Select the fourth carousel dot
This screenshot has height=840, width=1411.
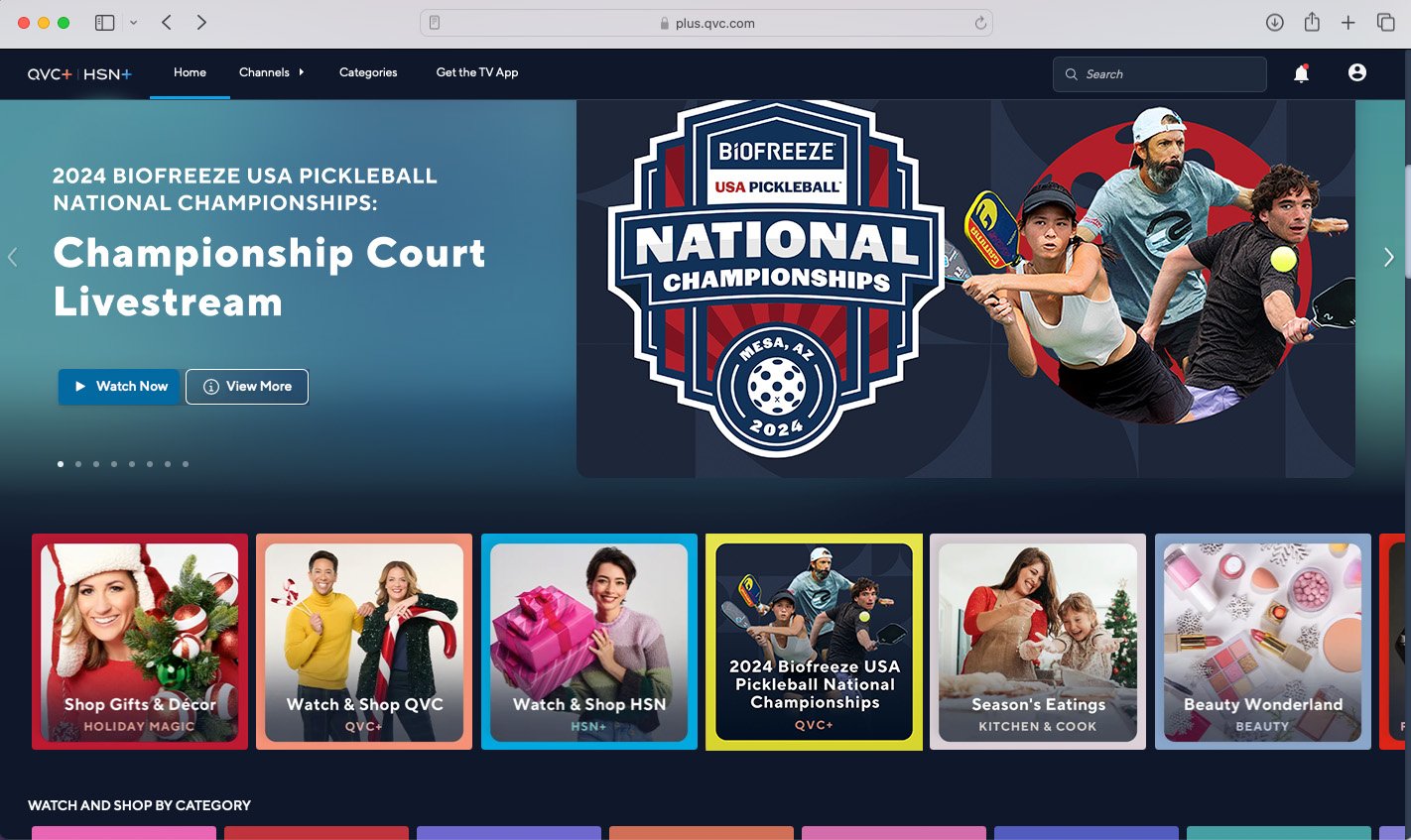click(x=114, y=464)
